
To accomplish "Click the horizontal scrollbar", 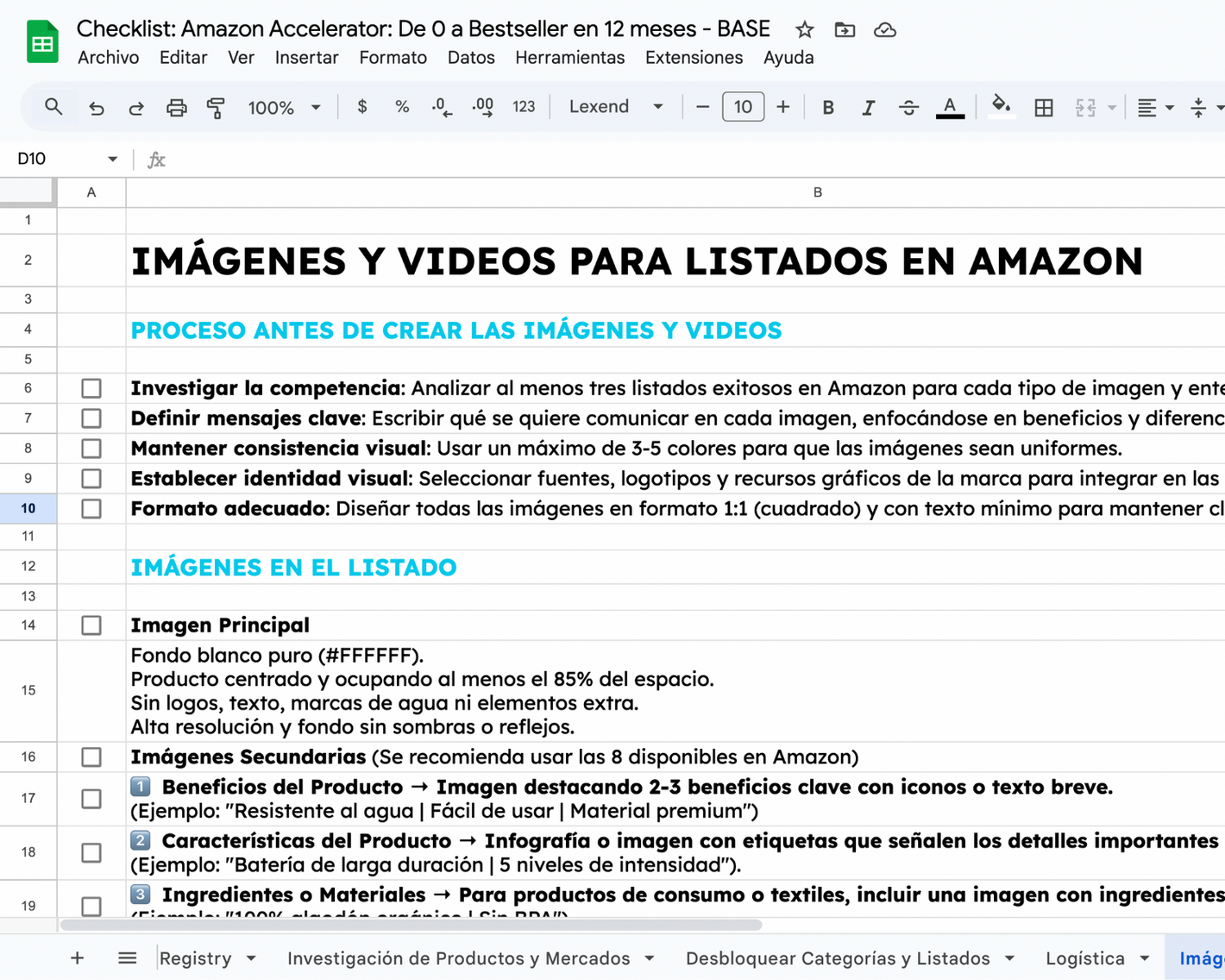I will 411,925.
